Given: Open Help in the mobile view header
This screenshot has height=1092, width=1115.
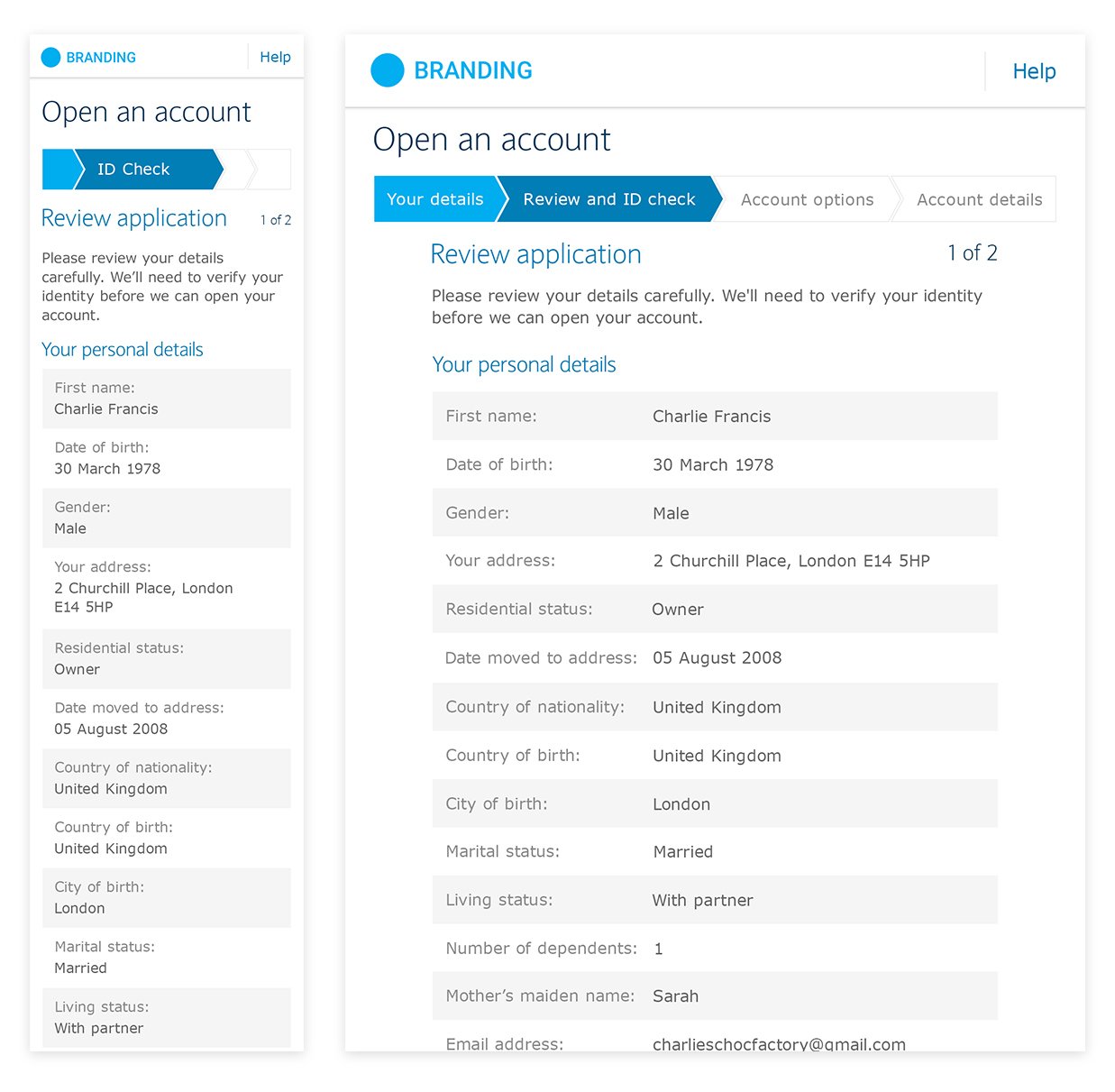Looking at the screenshot, I should point(275,57).
